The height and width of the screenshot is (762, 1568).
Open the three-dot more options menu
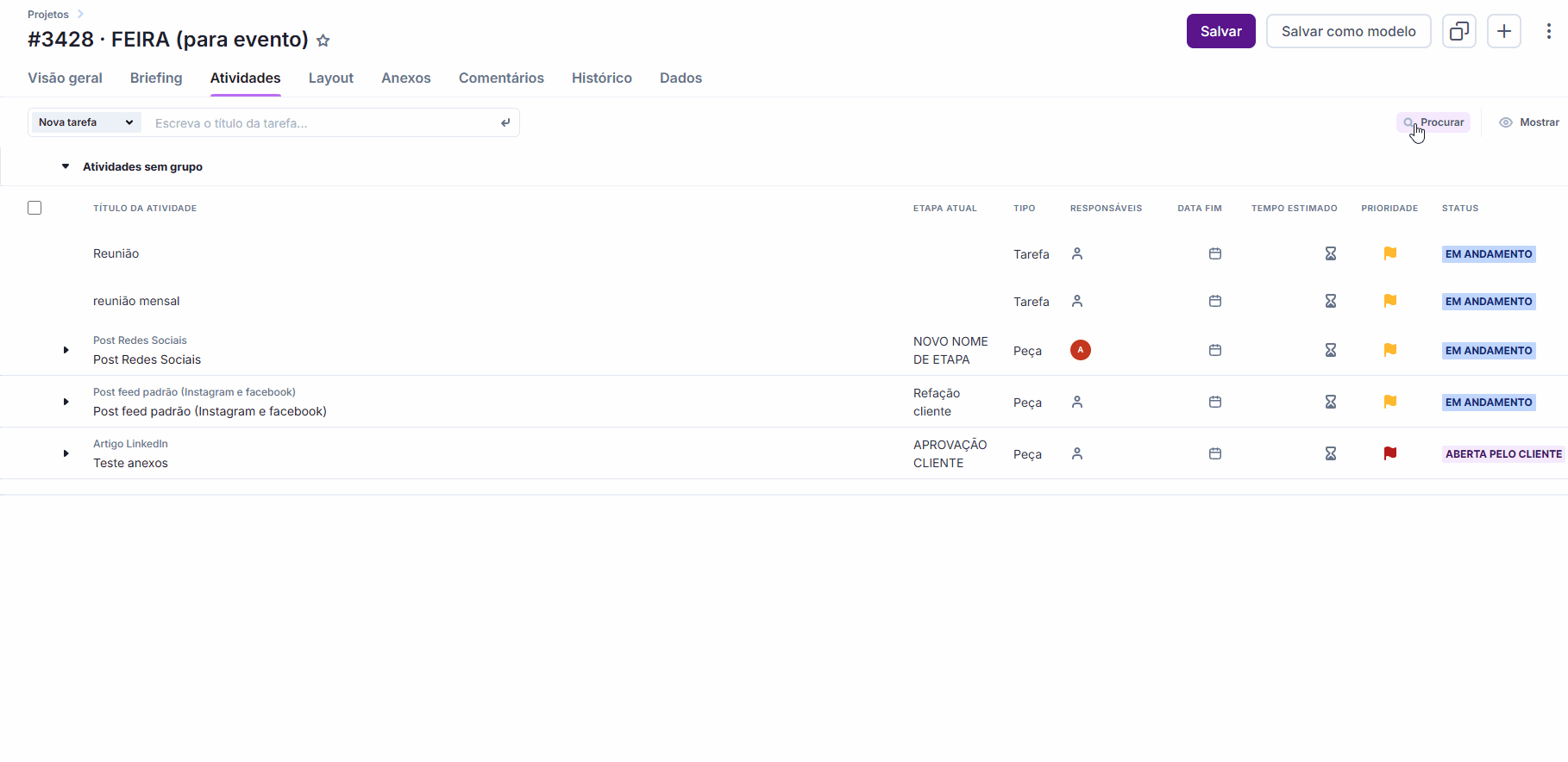1549,31
